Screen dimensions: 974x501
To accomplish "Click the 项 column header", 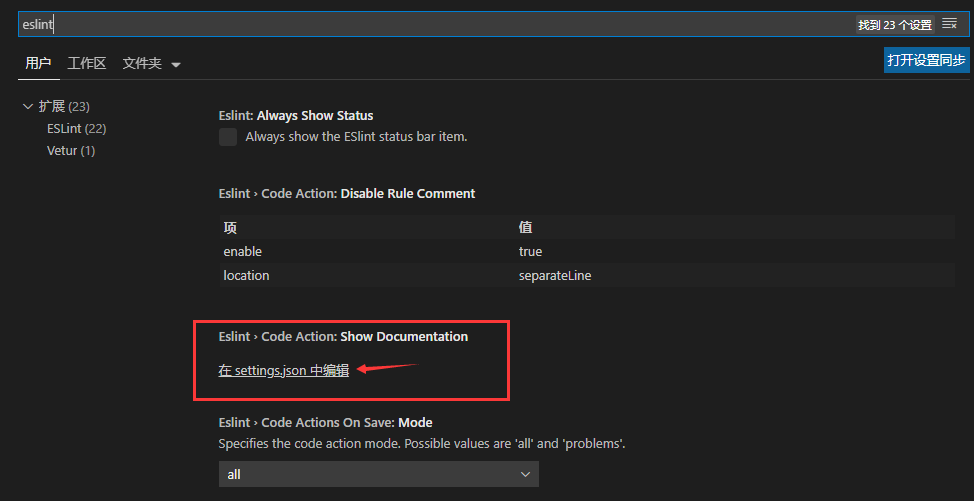I will coord(230,228).
